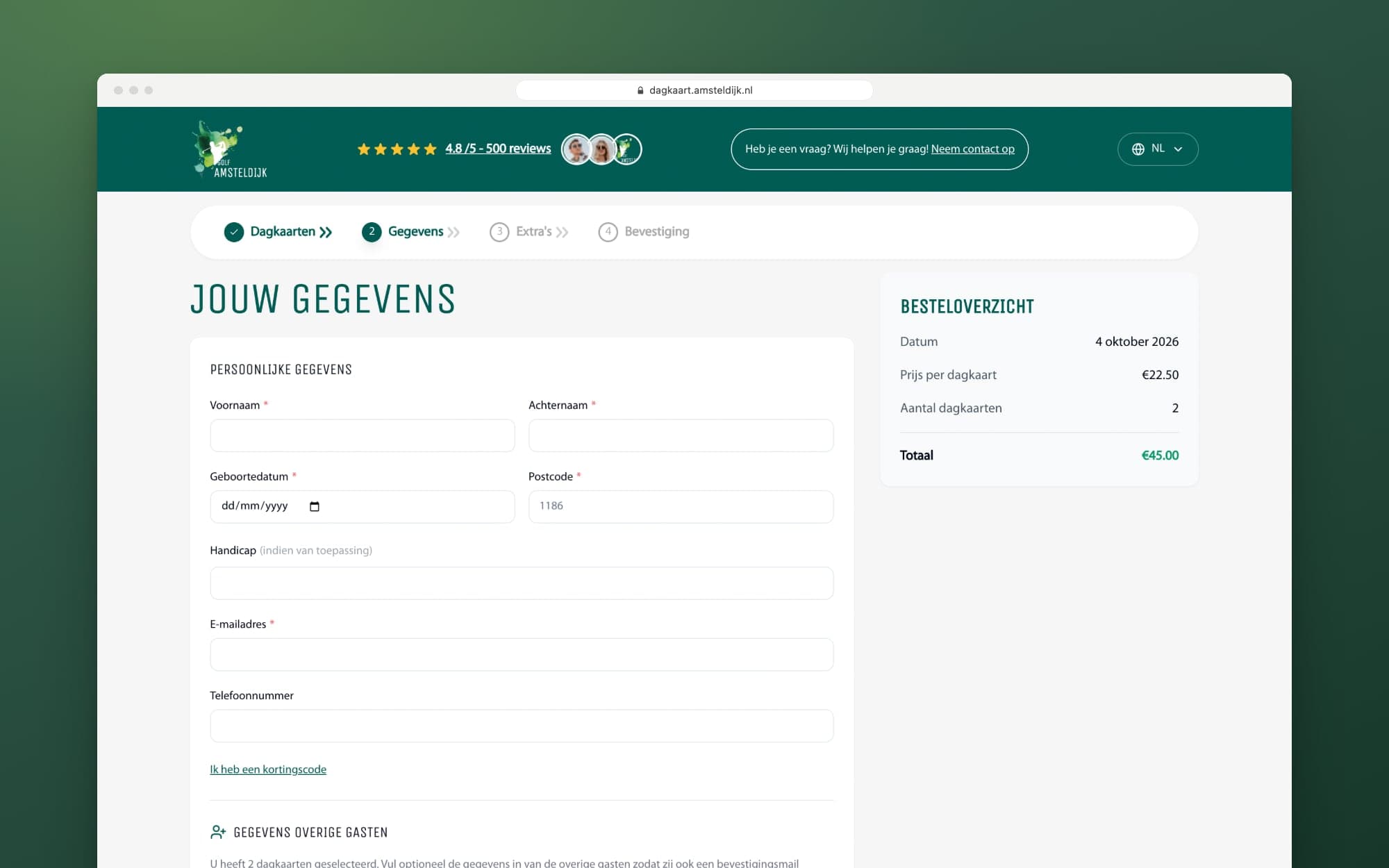Open the calendar picker for Geboortedatum
The image size is (1389, 868).
(315, 507)
